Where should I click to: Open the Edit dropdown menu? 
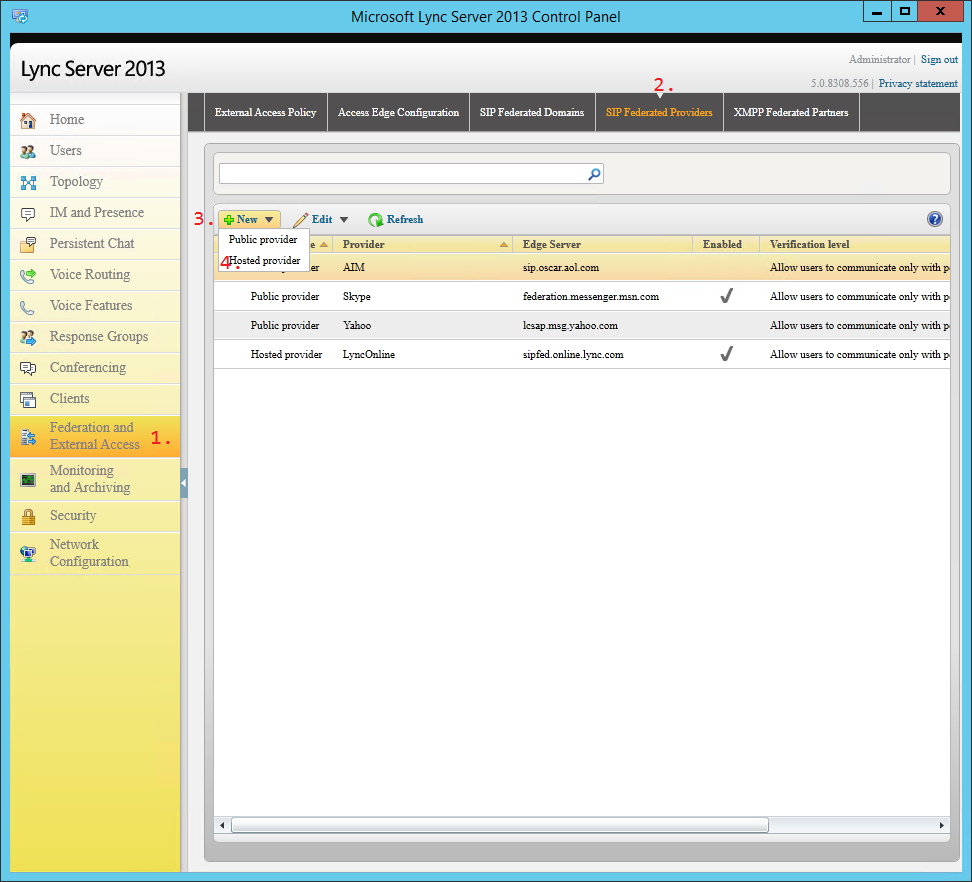click(321, 219)
